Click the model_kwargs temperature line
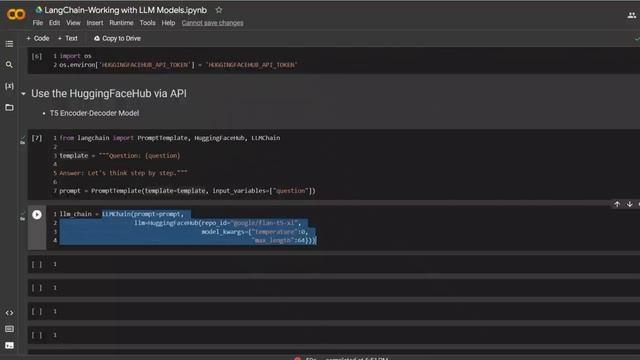Image resolution: width=640 pixels, height=360 pixels. coord(255,231)
